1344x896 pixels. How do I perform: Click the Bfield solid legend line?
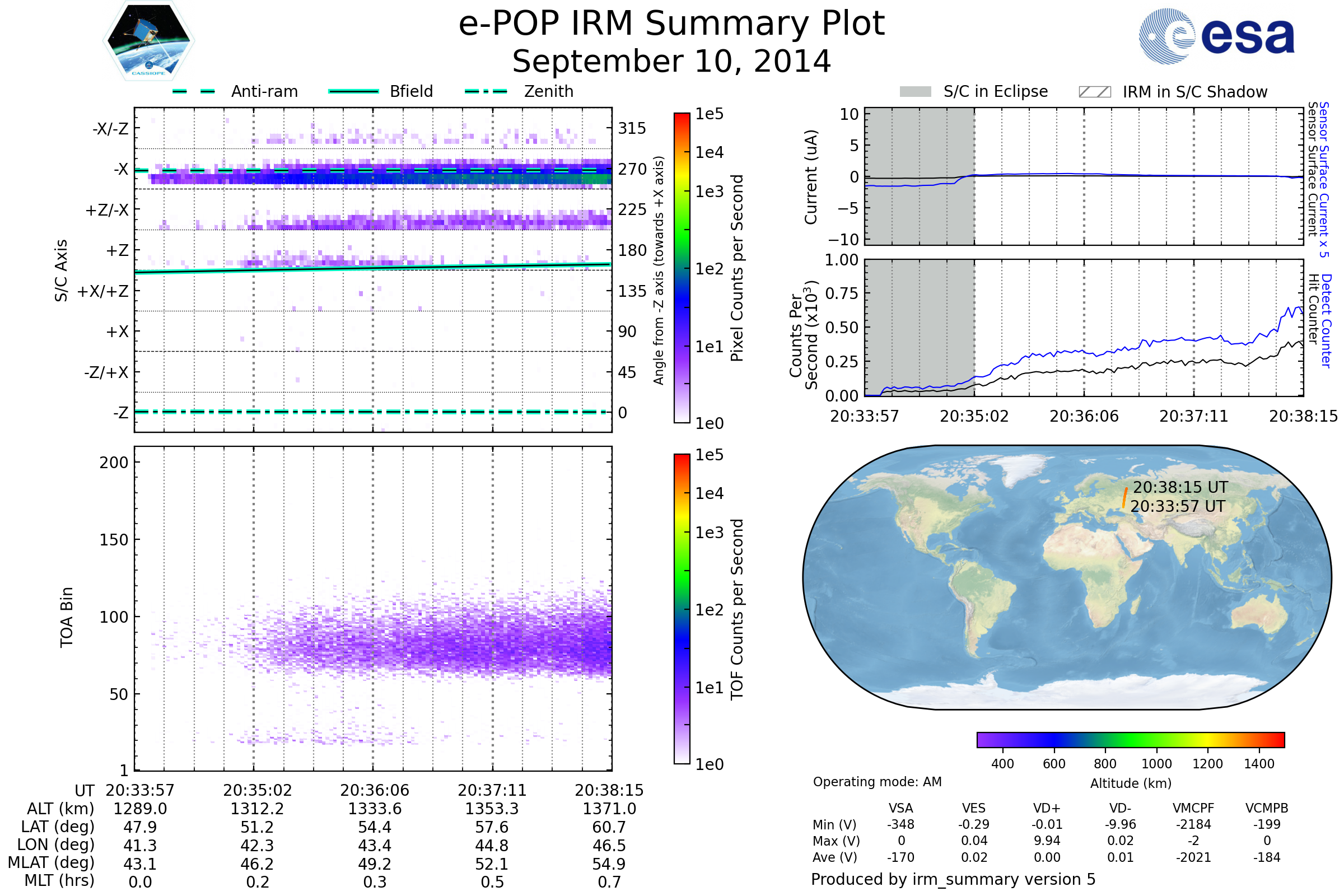353,91
